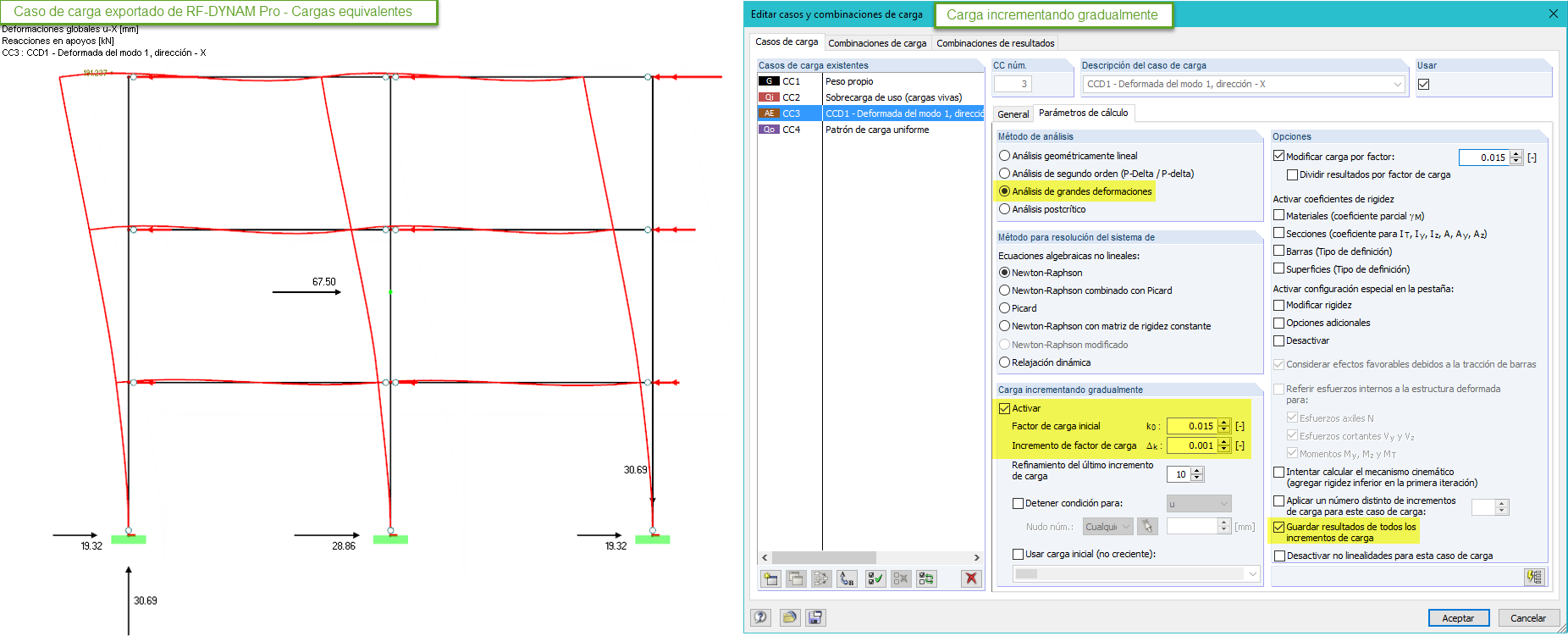Select 'Análisis geométricamente lineal' radio button

click(1004, 156)
